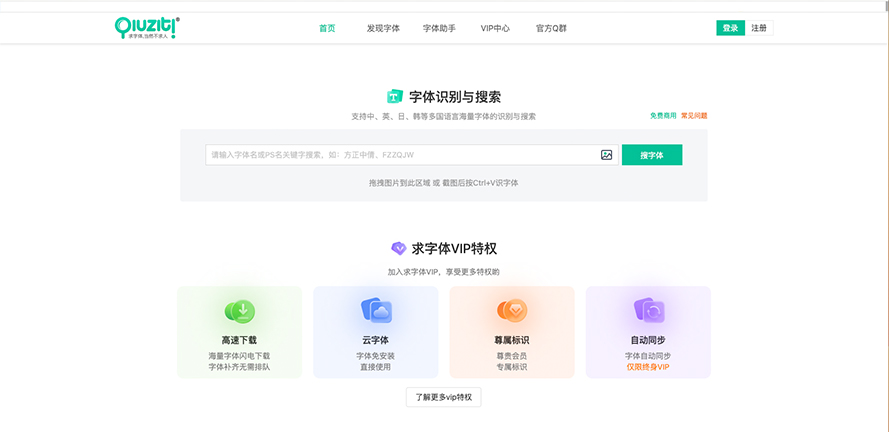Click the 海量字体闪电下载 description text
The width and height of the screenshot is (889, 432).
(239, 356)
